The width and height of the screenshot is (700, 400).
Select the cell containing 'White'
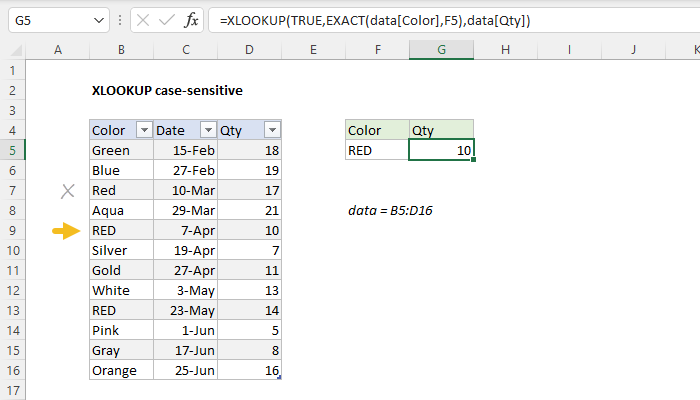click(x=121, y=290)
